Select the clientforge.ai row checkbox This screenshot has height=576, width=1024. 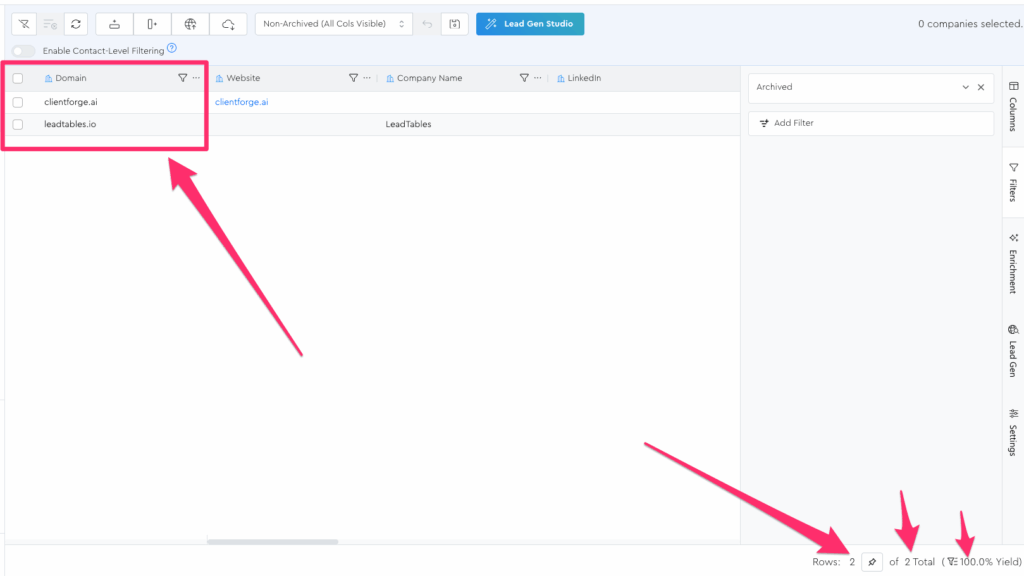coord(18,102)
